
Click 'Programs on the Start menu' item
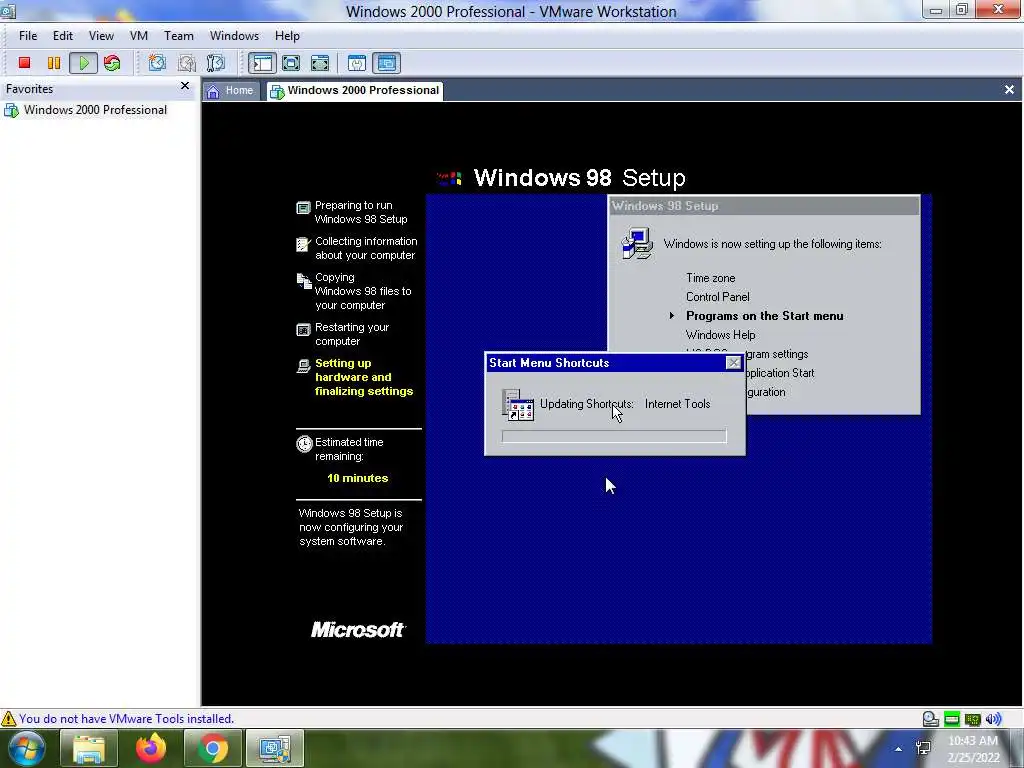click(x=765, y=316)
